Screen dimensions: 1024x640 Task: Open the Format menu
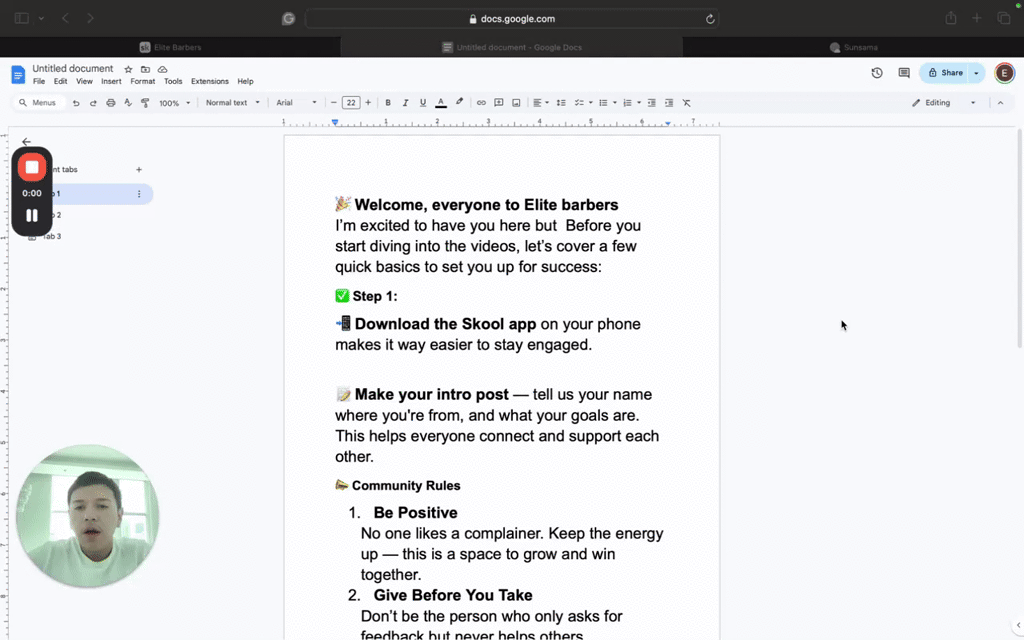142,82
